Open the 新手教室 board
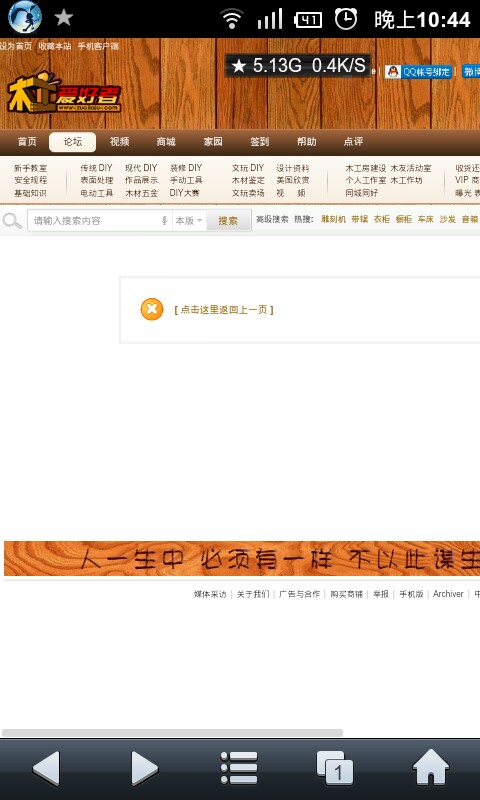Screen dimensions: 480x800 31,168
